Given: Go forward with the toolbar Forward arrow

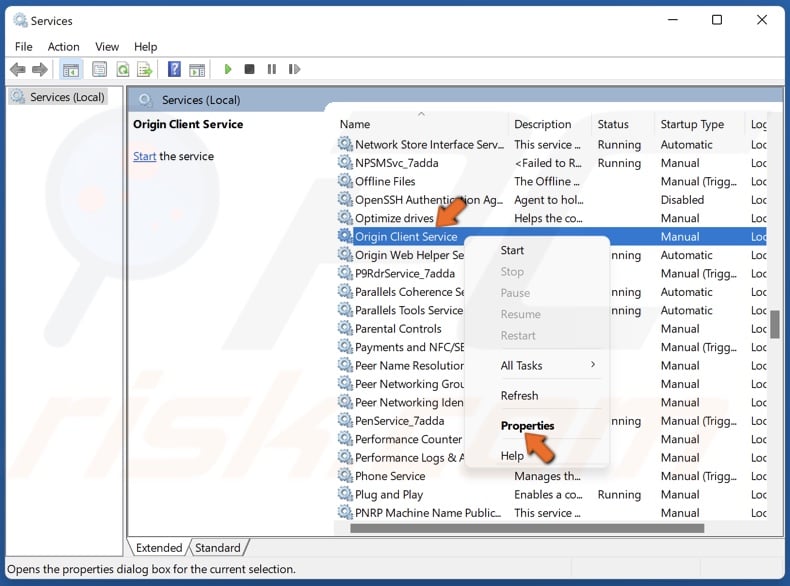Looking at the screenshot, I should click(40, 69).
